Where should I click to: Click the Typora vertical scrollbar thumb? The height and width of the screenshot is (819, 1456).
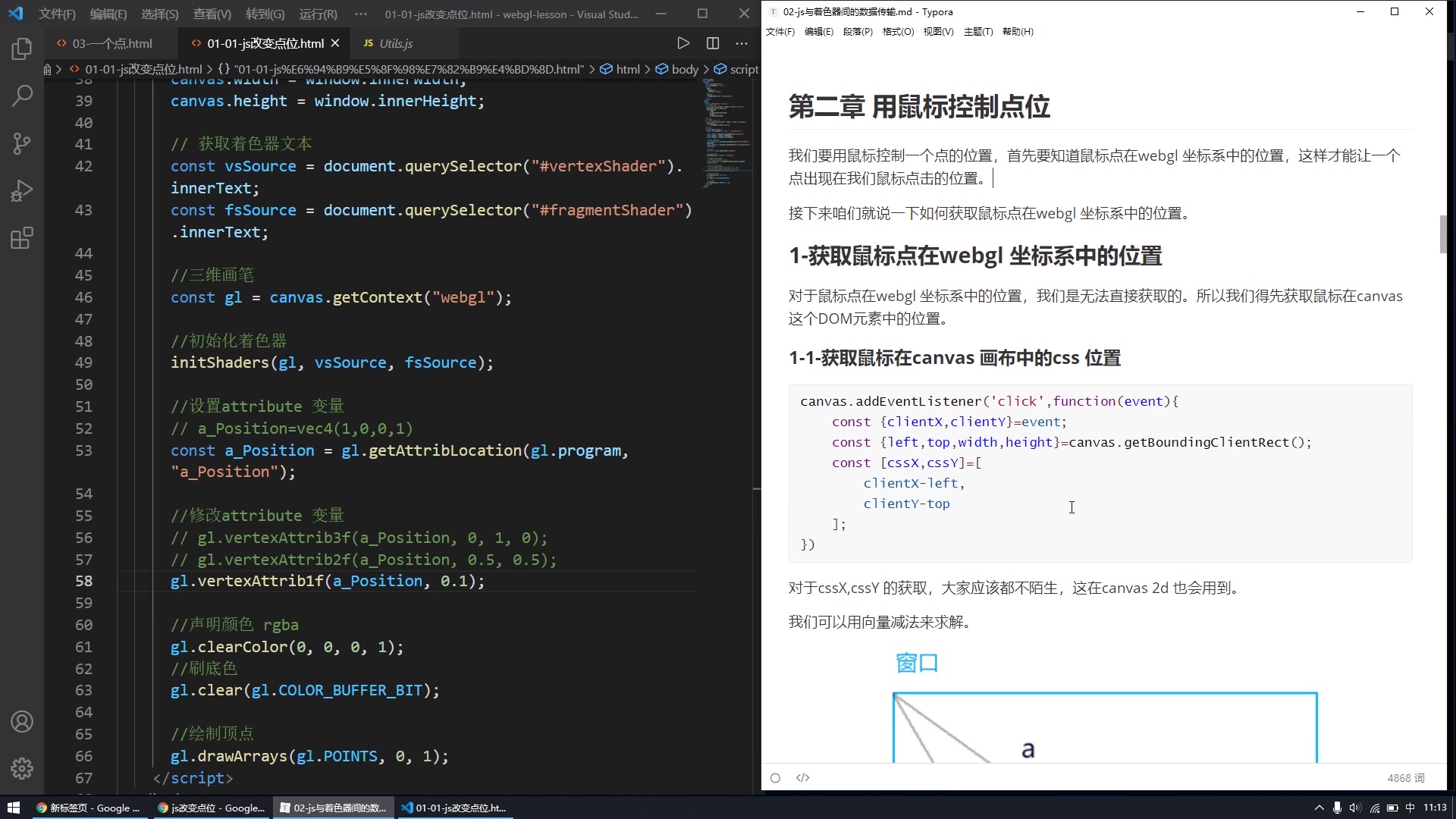(1443, 234)
